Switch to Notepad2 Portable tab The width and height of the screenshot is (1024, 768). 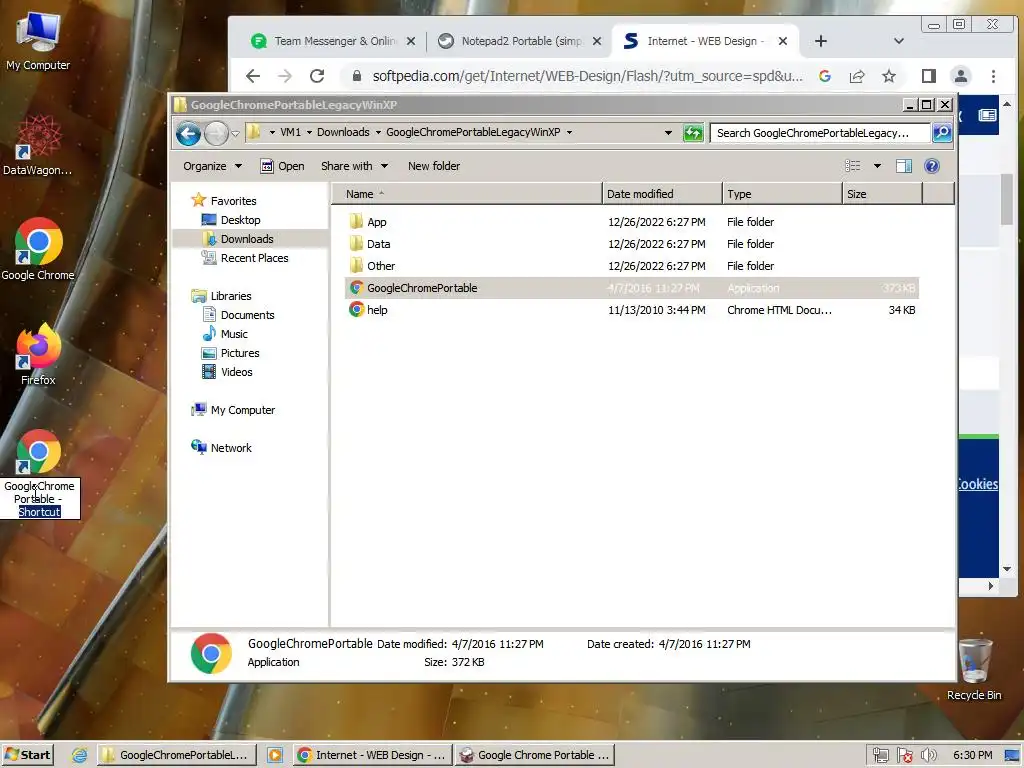pos(520,41)
